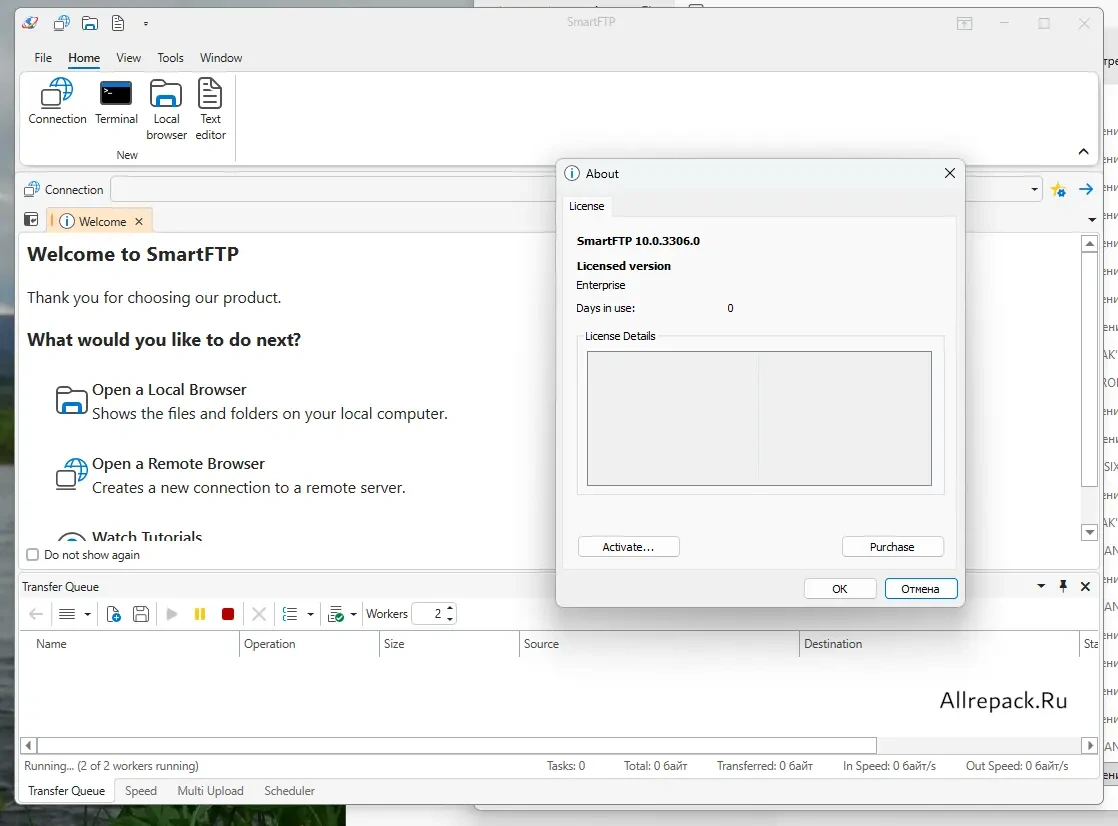
Task: Open the tab overflow dropdown arrow
Action: pyautogui.click(x=1092, y=220)
